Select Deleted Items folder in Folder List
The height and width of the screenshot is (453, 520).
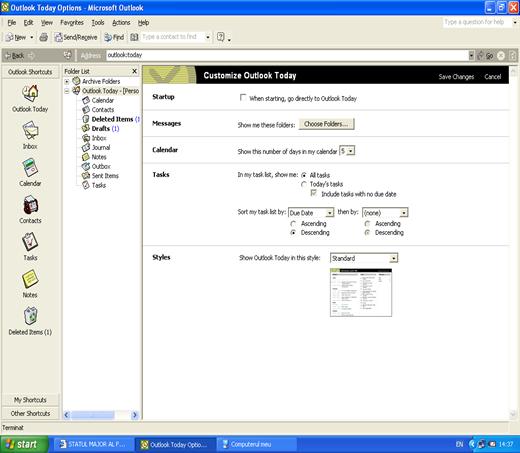click(x=111, y=119)
